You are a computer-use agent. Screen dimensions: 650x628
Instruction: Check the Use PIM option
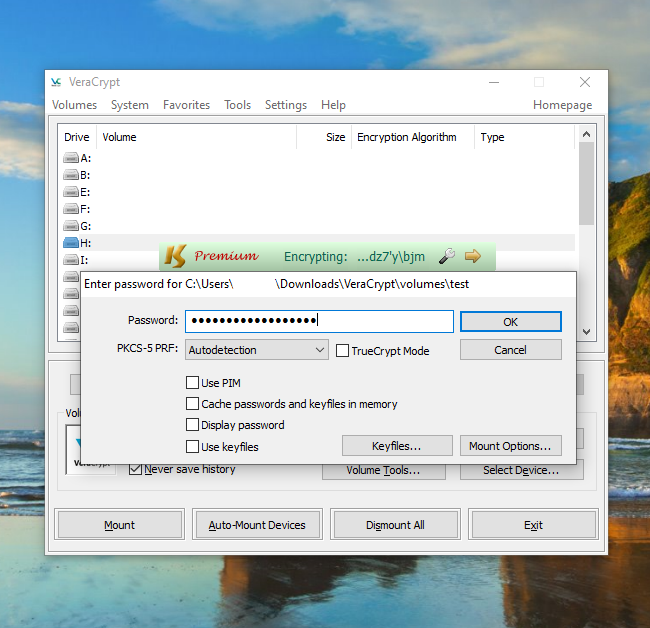point(192,383)
